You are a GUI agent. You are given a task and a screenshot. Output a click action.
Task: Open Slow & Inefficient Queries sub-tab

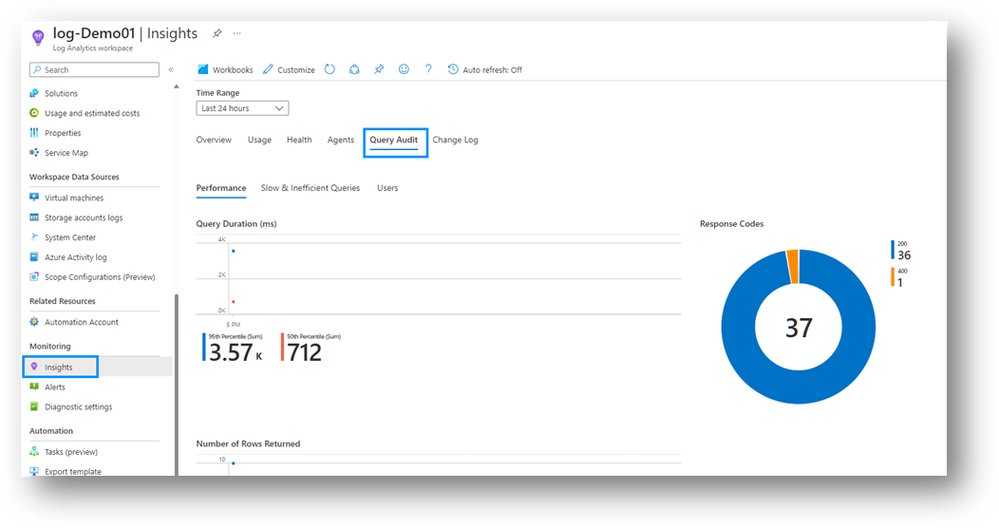tap(310, 188)
